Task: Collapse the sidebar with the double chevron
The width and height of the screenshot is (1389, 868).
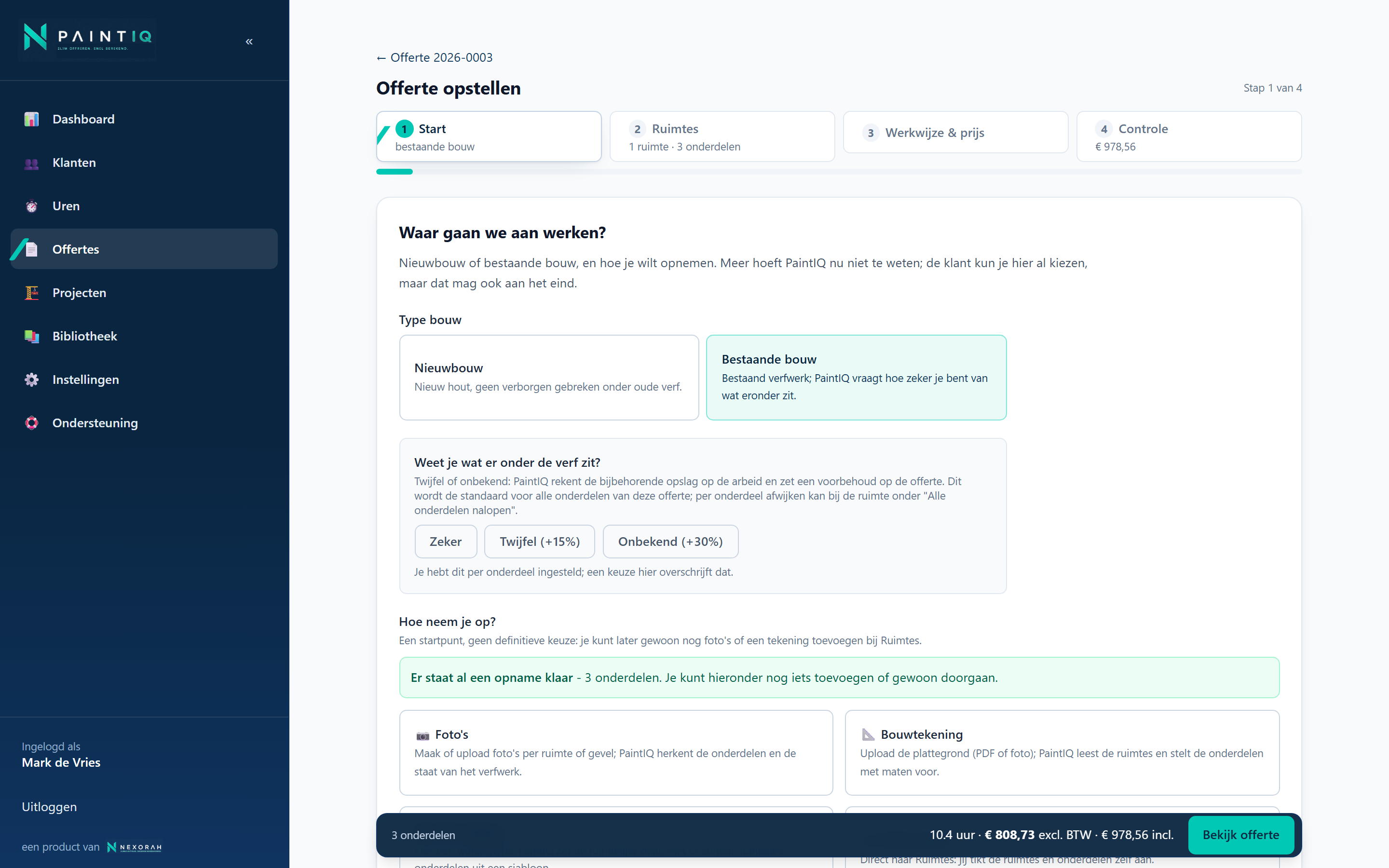Action: [x=249, y=41]
